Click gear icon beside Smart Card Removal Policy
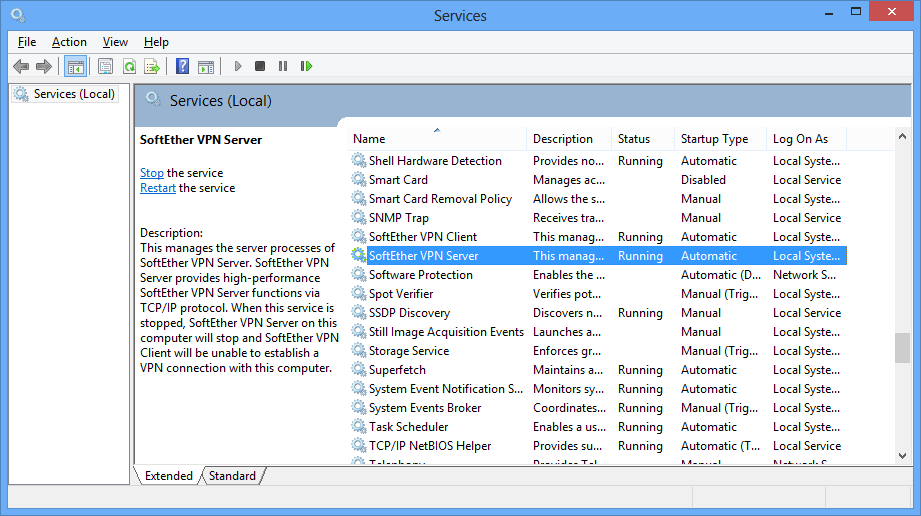The image size is (921, 516). (359, 199)
